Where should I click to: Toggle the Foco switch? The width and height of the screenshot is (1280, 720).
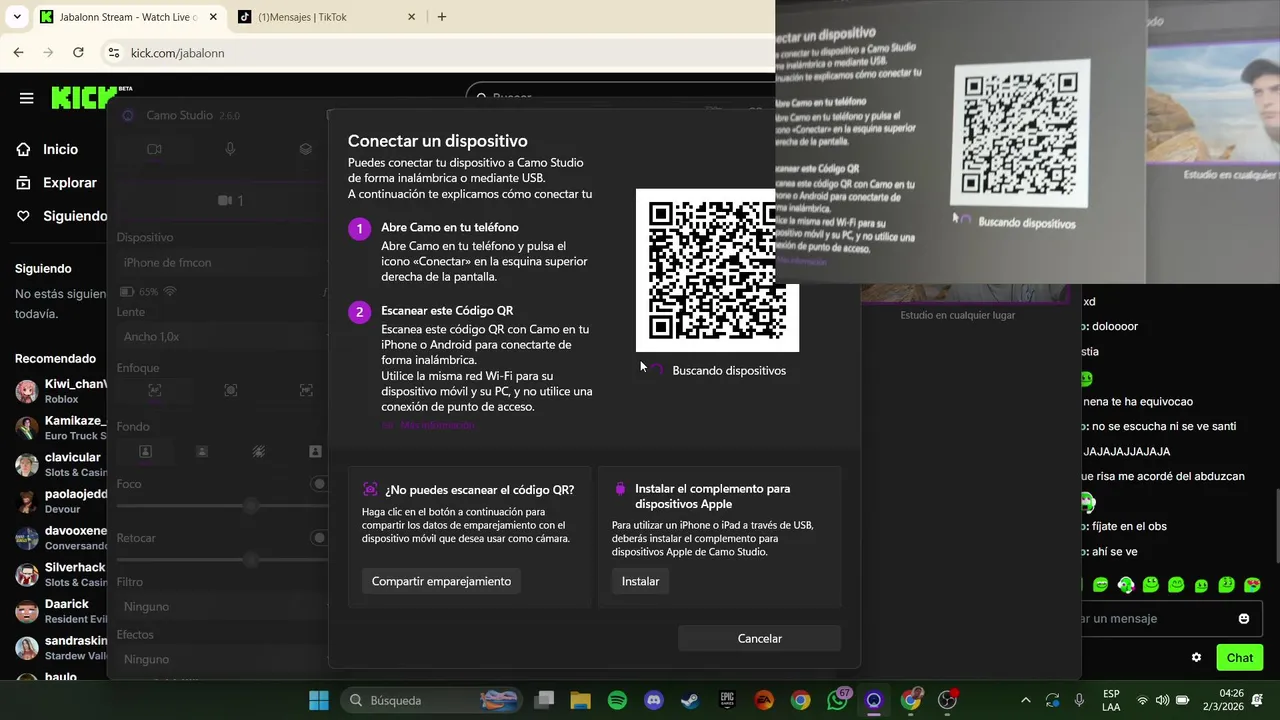pos(319,484)
